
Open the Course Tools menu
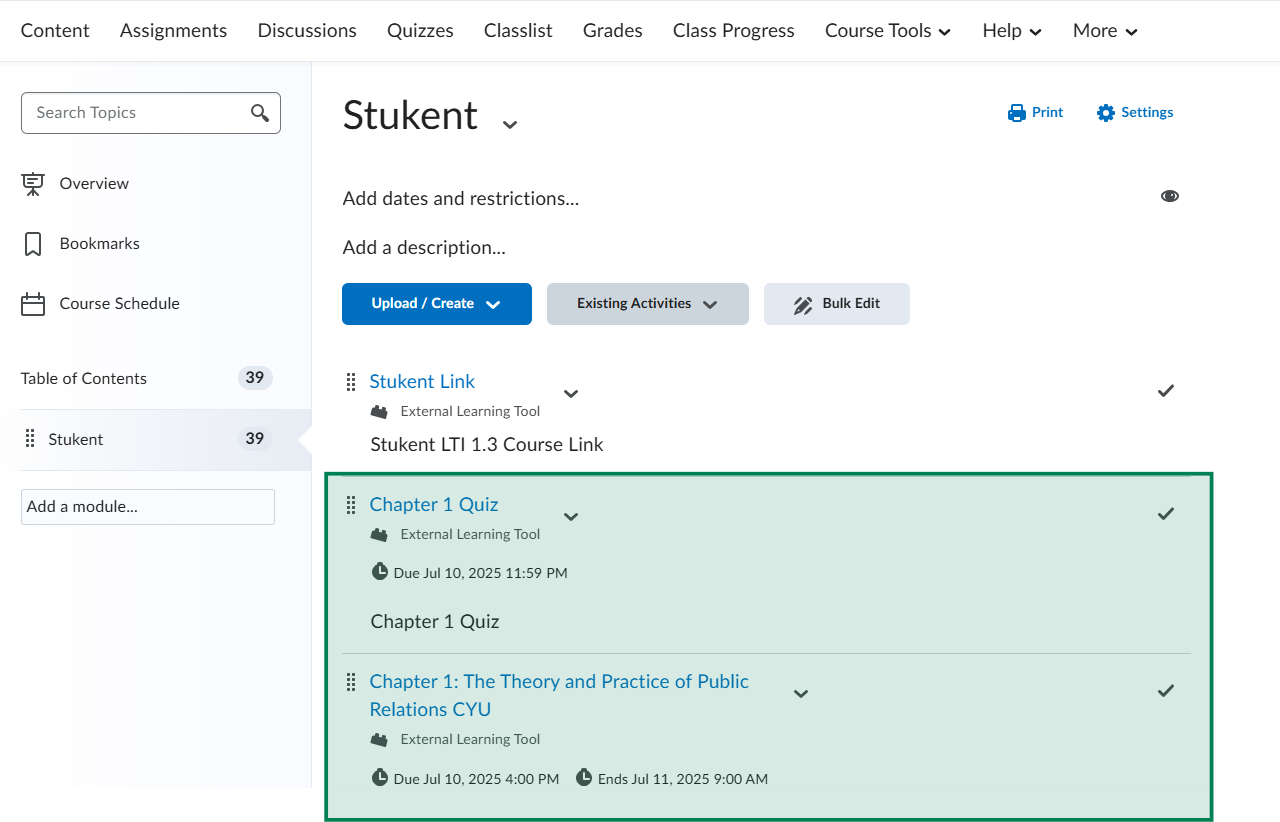point(887,31)
